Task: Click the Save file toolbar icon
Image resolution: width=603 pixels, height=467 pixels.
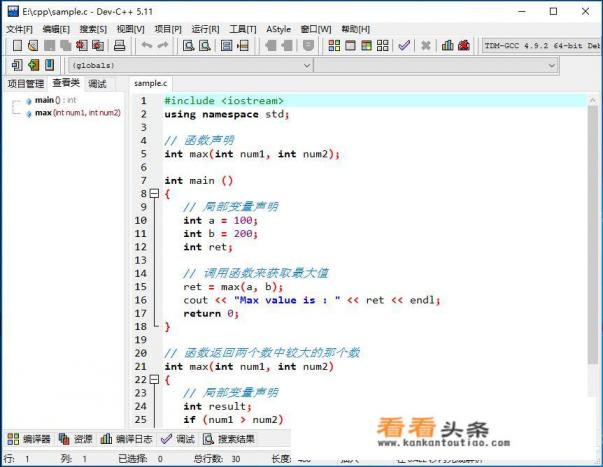Action: pos(49,45)
